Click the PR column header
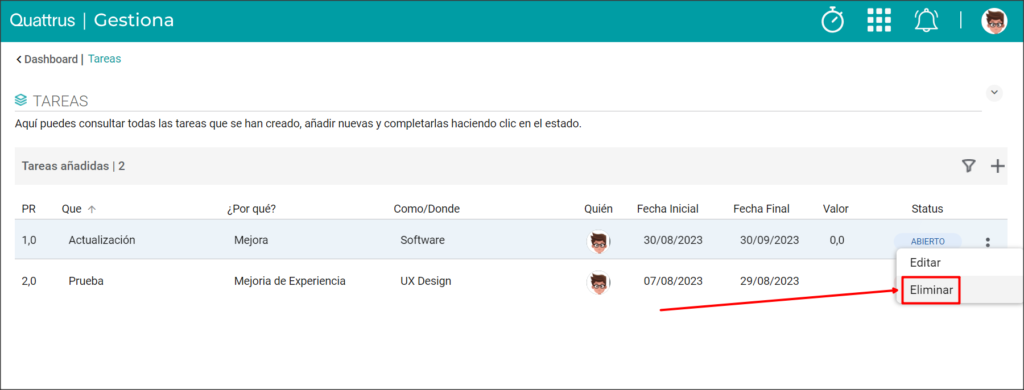 coord(28,209)
